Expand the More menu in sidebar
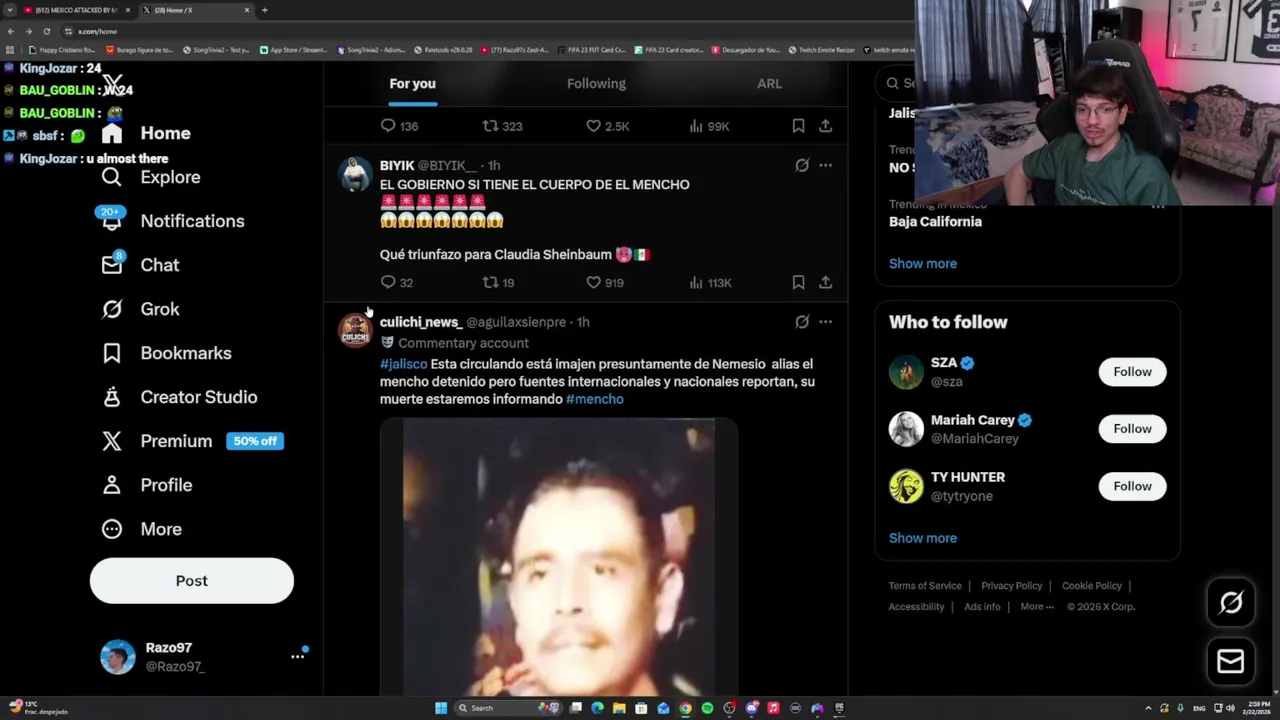Image resolution: width=1280 pixels, height=720 pixels. [x=141, y=529]
